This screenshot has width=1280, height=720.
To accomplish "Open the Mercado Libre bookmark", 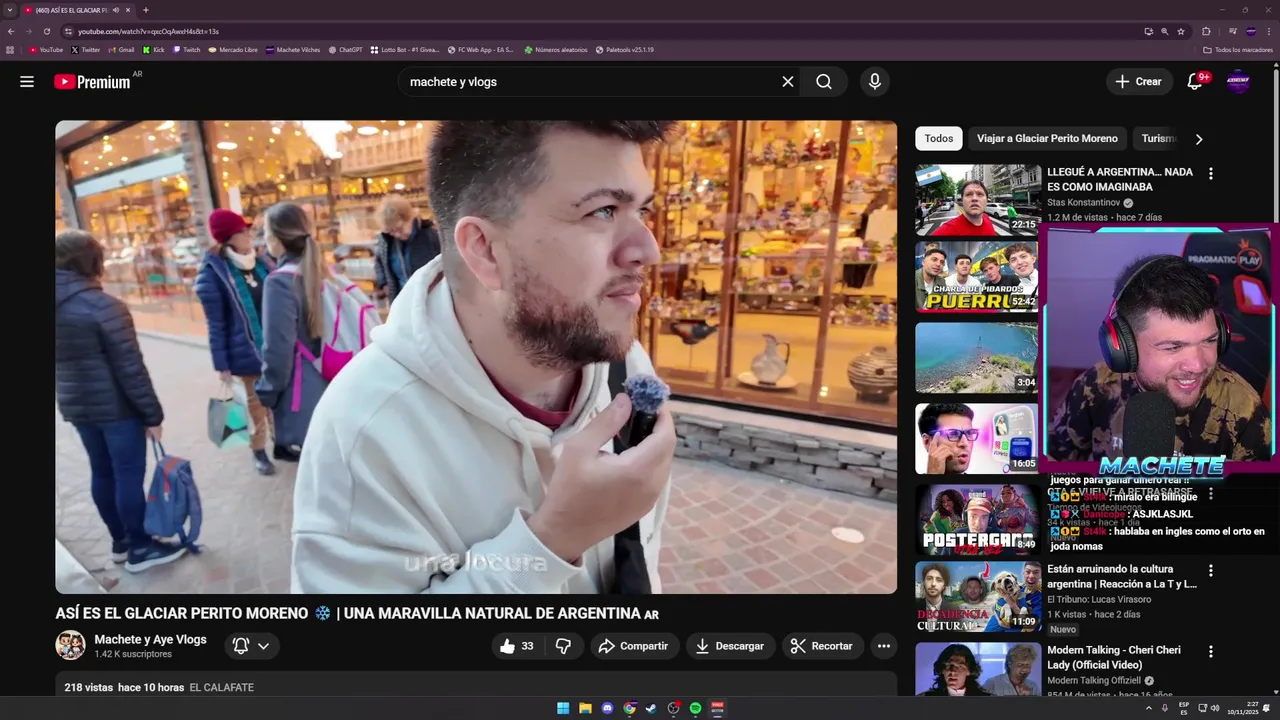I will pos(232,49).
